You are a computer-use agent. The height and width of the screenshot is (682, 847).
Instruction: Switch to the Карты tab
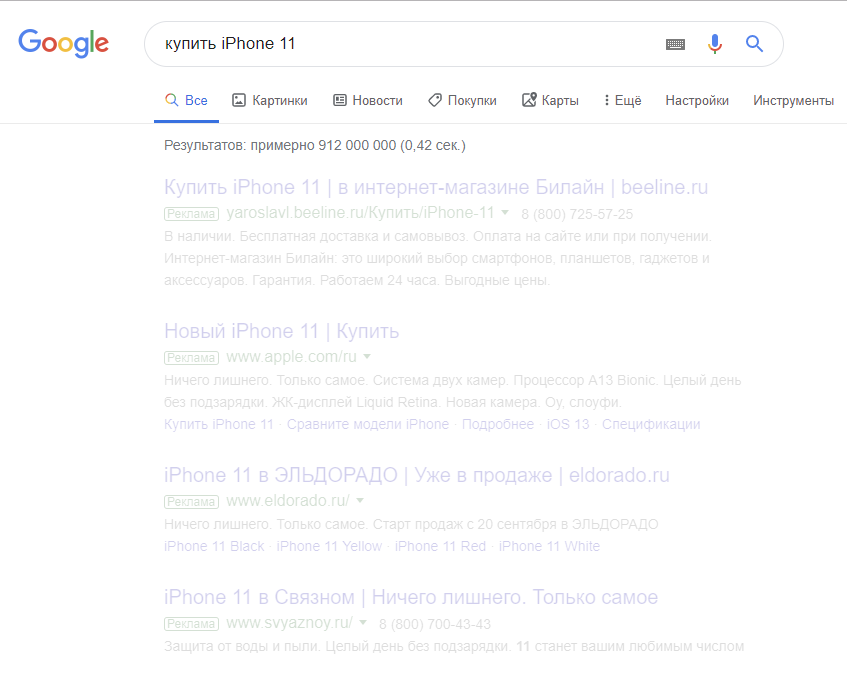pyautogui.click(x=550, y=100)
